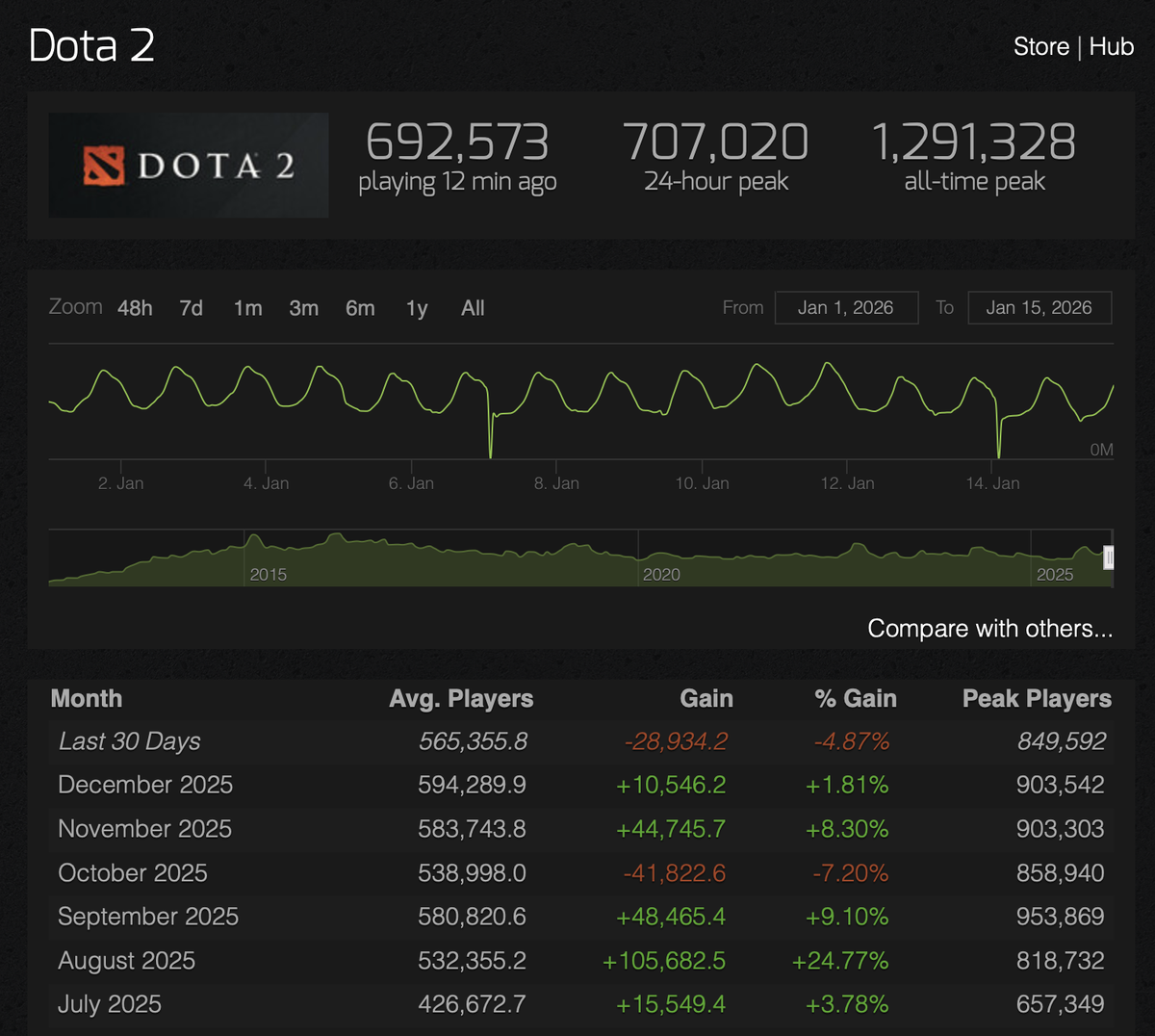Click the 1,291,328 all-time peak value

point(974,142)
